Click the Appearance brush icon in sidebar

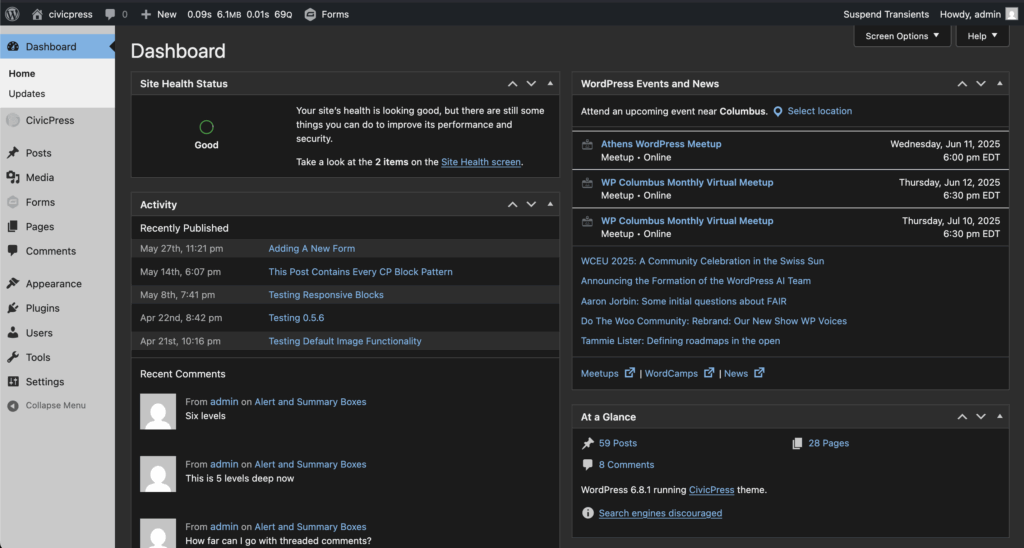[x=13, y=283]
